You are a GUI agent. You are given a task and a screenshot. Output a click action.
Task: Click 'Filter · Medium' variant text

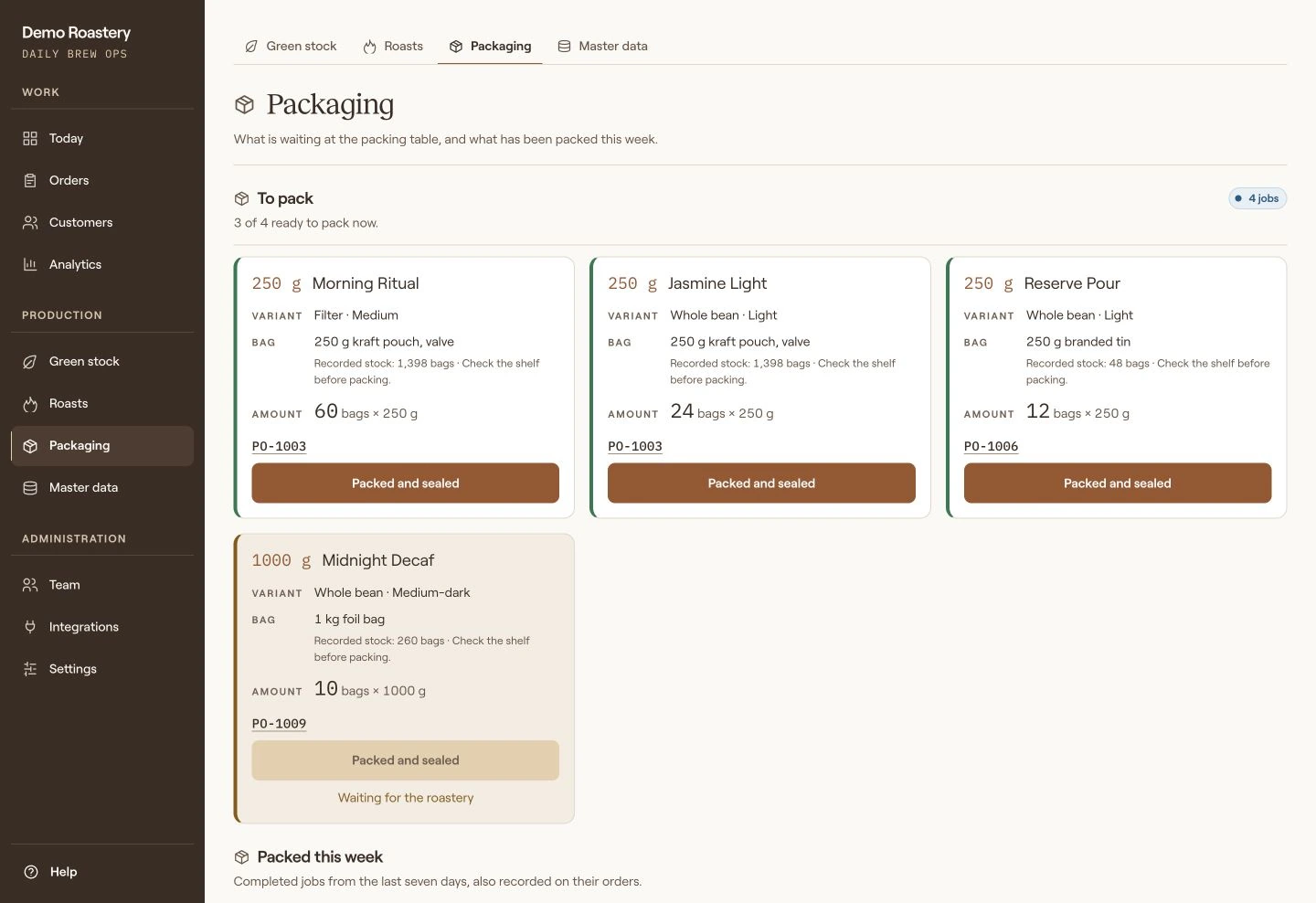click(x=356, y=314)
